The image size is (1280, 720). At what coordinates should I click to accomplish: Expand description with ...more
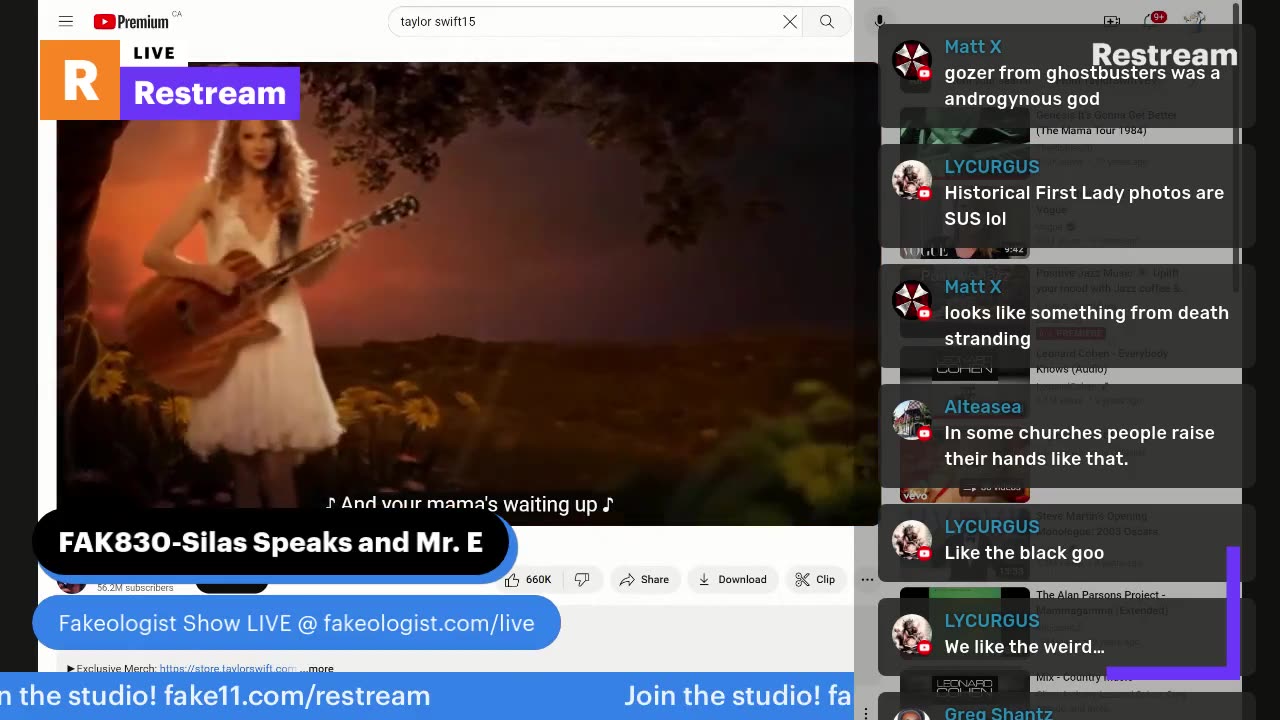pos(319,668)
